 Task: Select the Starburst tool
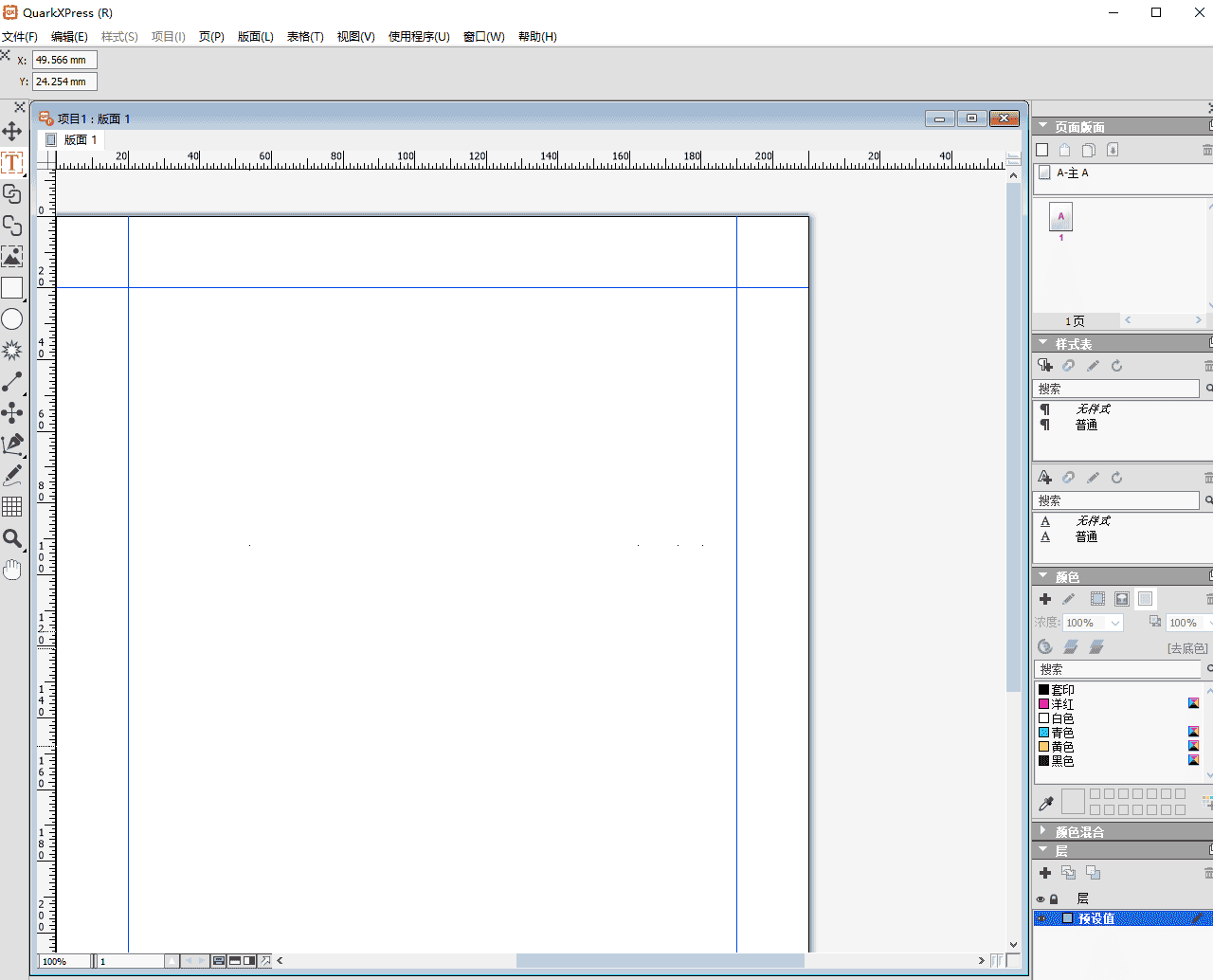[12, 351]
